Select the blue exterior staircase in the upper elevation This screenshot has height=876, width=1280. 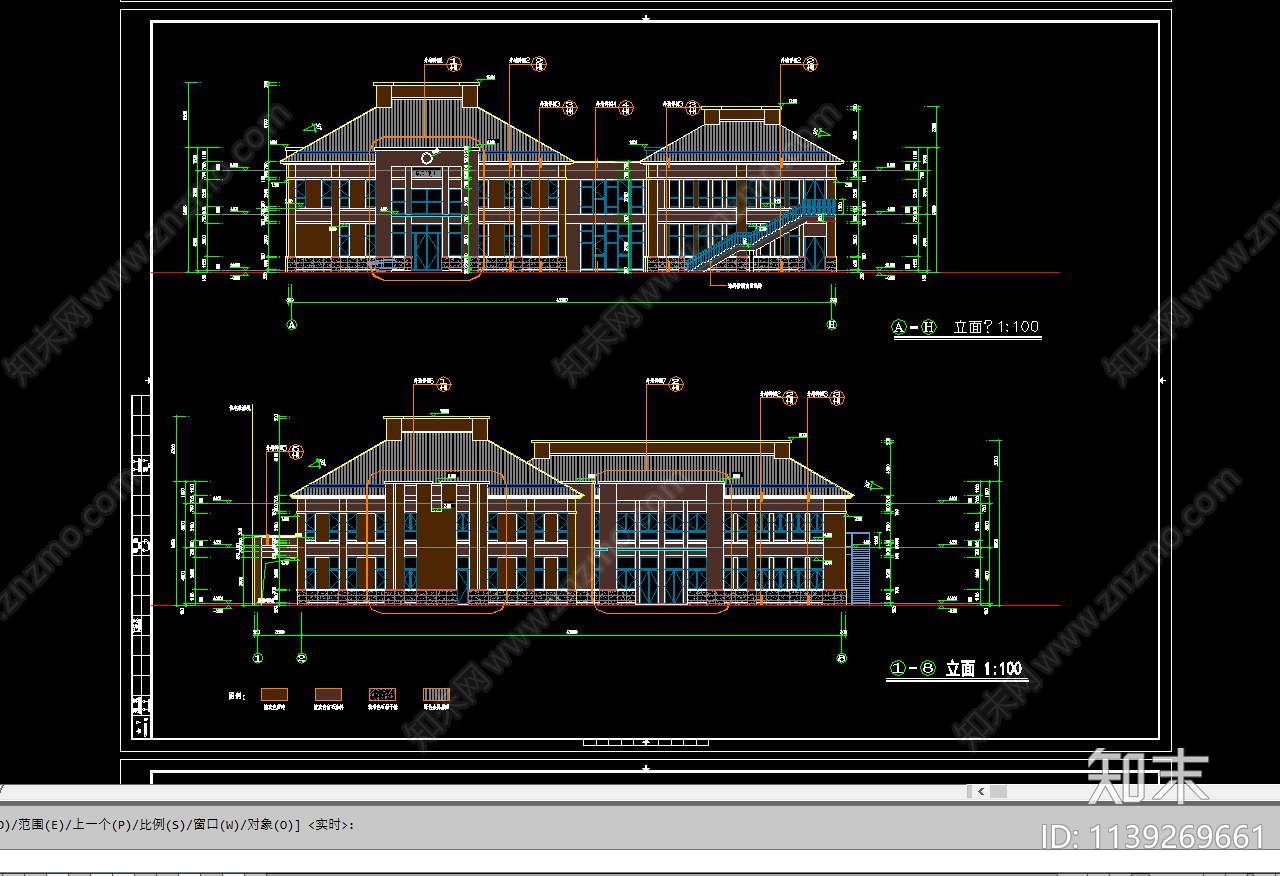tap(760, 235)
